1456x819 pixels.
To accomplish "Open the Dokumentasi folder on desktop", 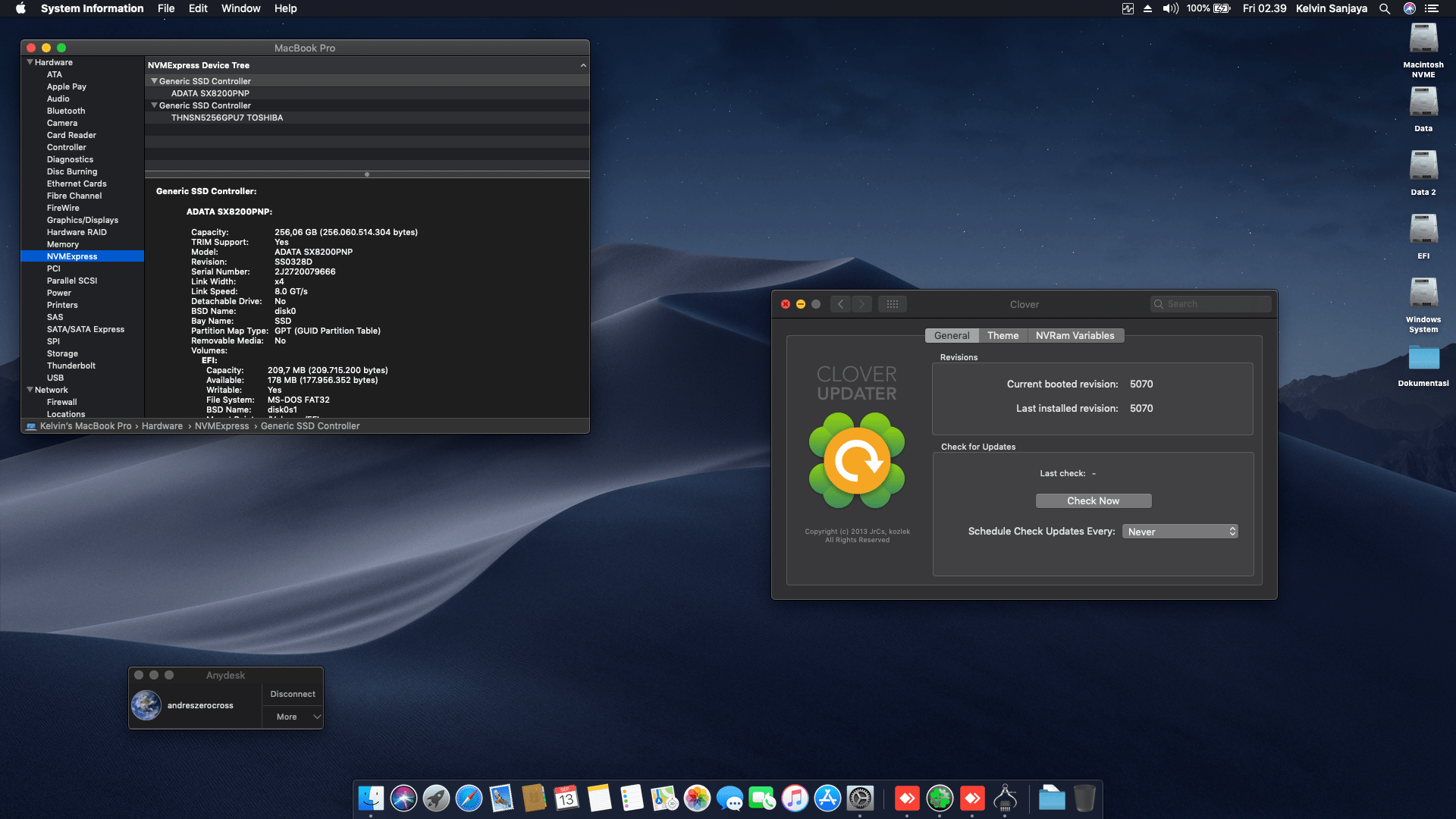I will pos(1423,358).
